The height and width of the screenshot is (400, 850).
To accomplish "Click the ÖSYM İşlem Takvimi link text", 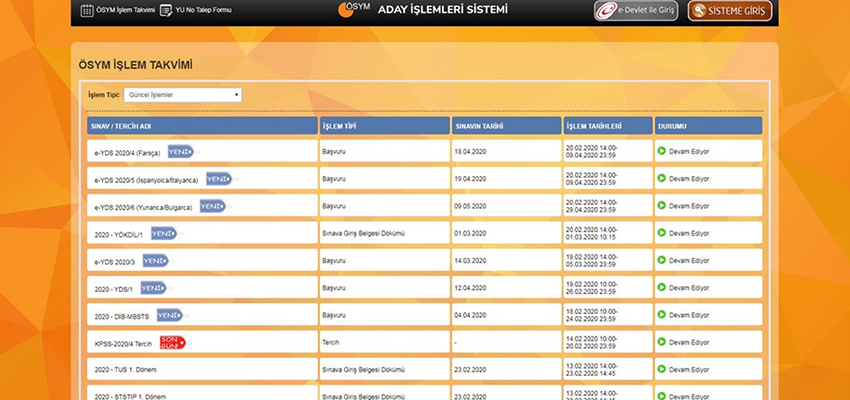I will tap(125, 10).
